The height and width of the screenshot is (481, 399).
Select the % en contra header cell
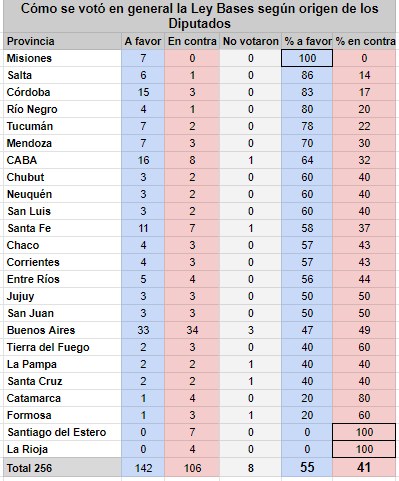tap(365, 41)
